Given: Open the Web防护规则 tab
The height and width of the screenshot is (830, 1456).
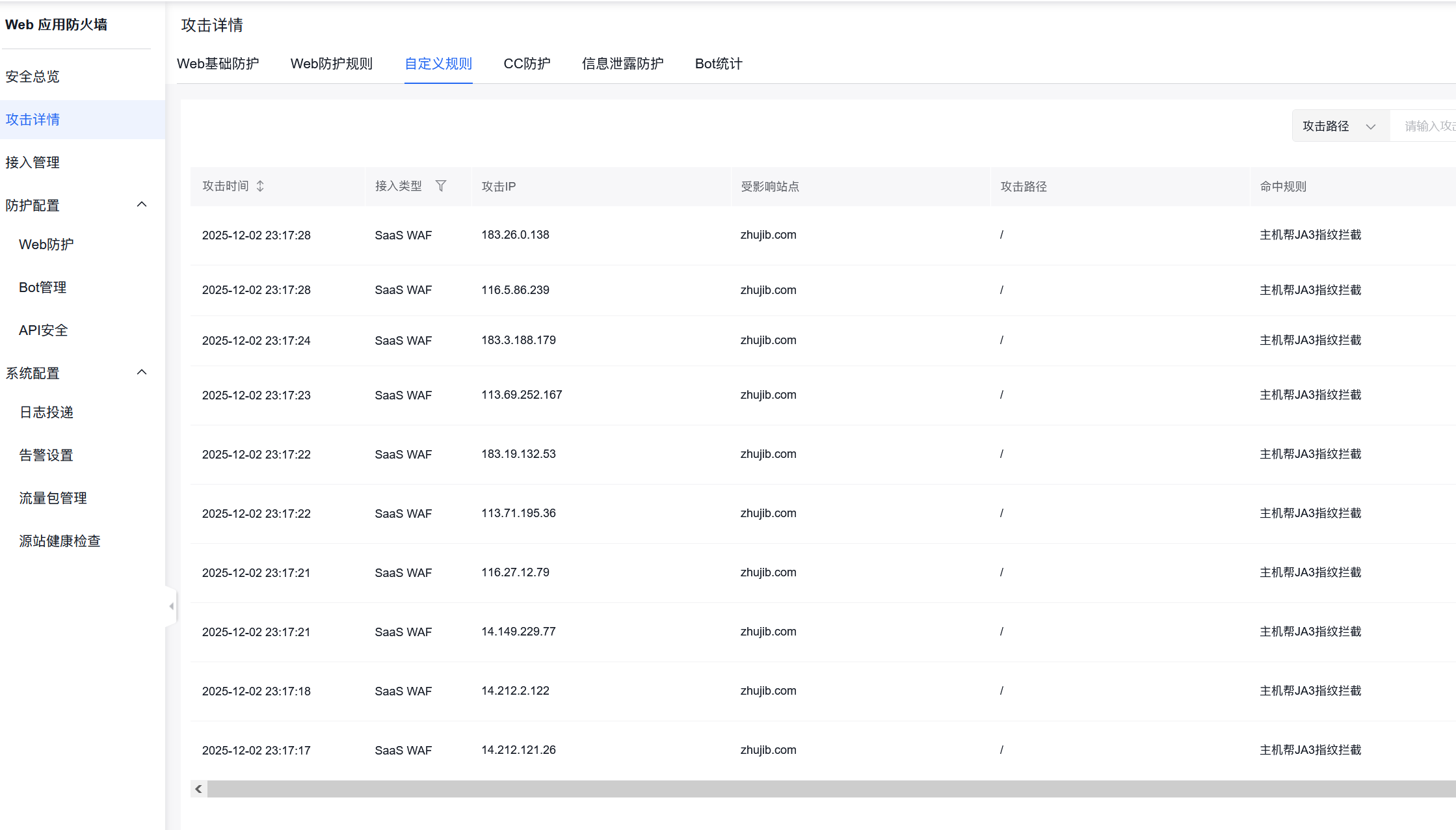Looking at the screenshot, I should pos(332,64).
